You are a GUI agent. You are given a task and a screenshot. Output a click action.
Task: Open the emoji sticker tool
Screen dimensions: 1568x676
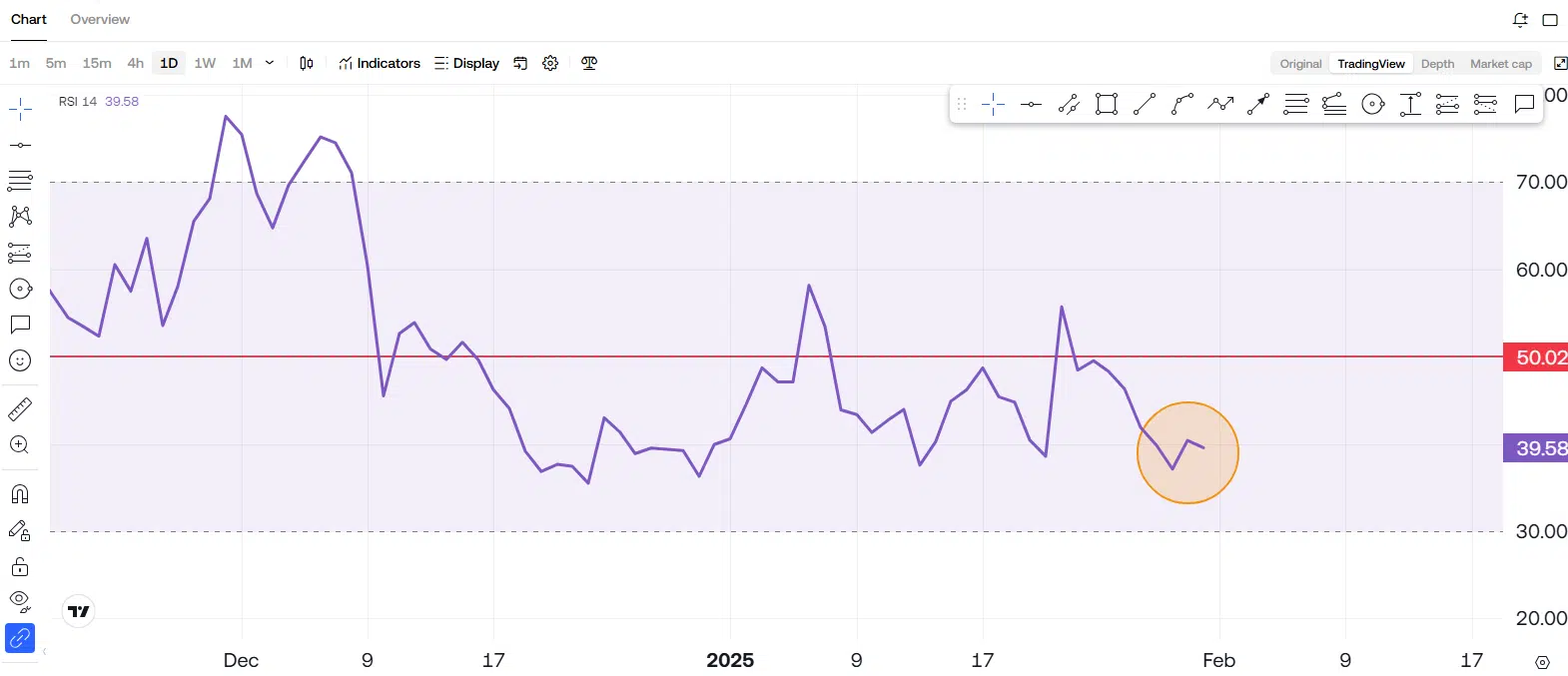[20, 360]
